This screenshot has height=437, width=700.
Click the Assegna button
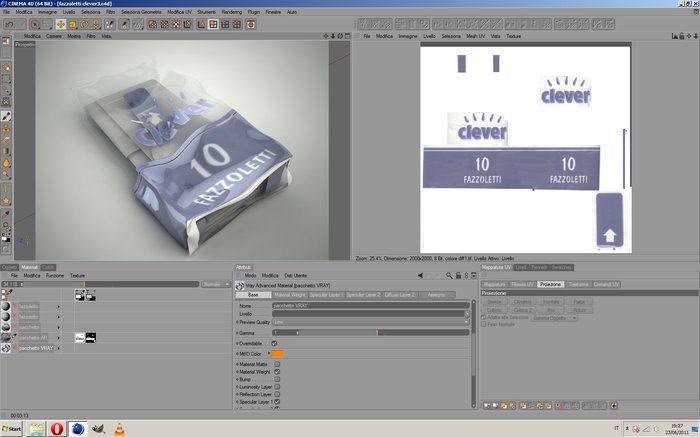point(436,295)
